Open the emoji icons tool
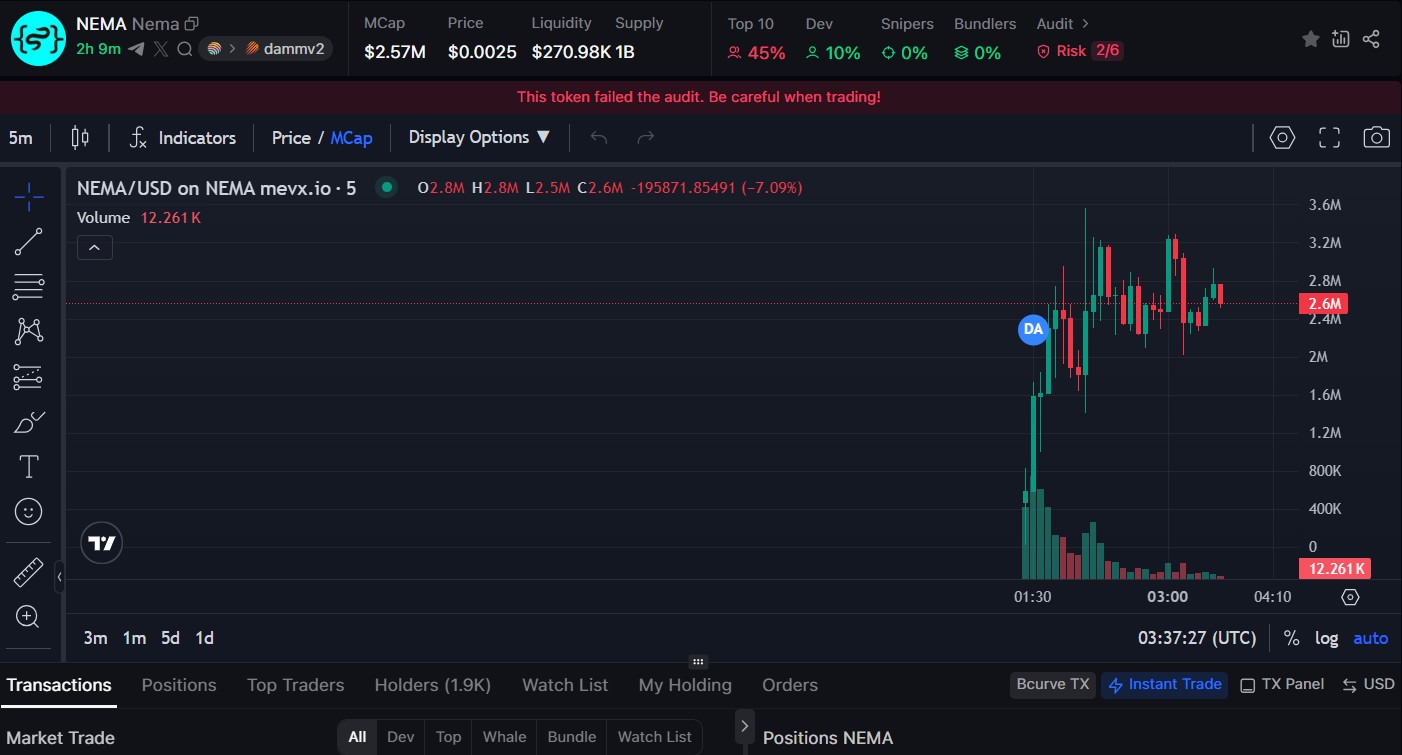Image resolution: width=1402 pixels, height=755 pixels. [29, 512]
